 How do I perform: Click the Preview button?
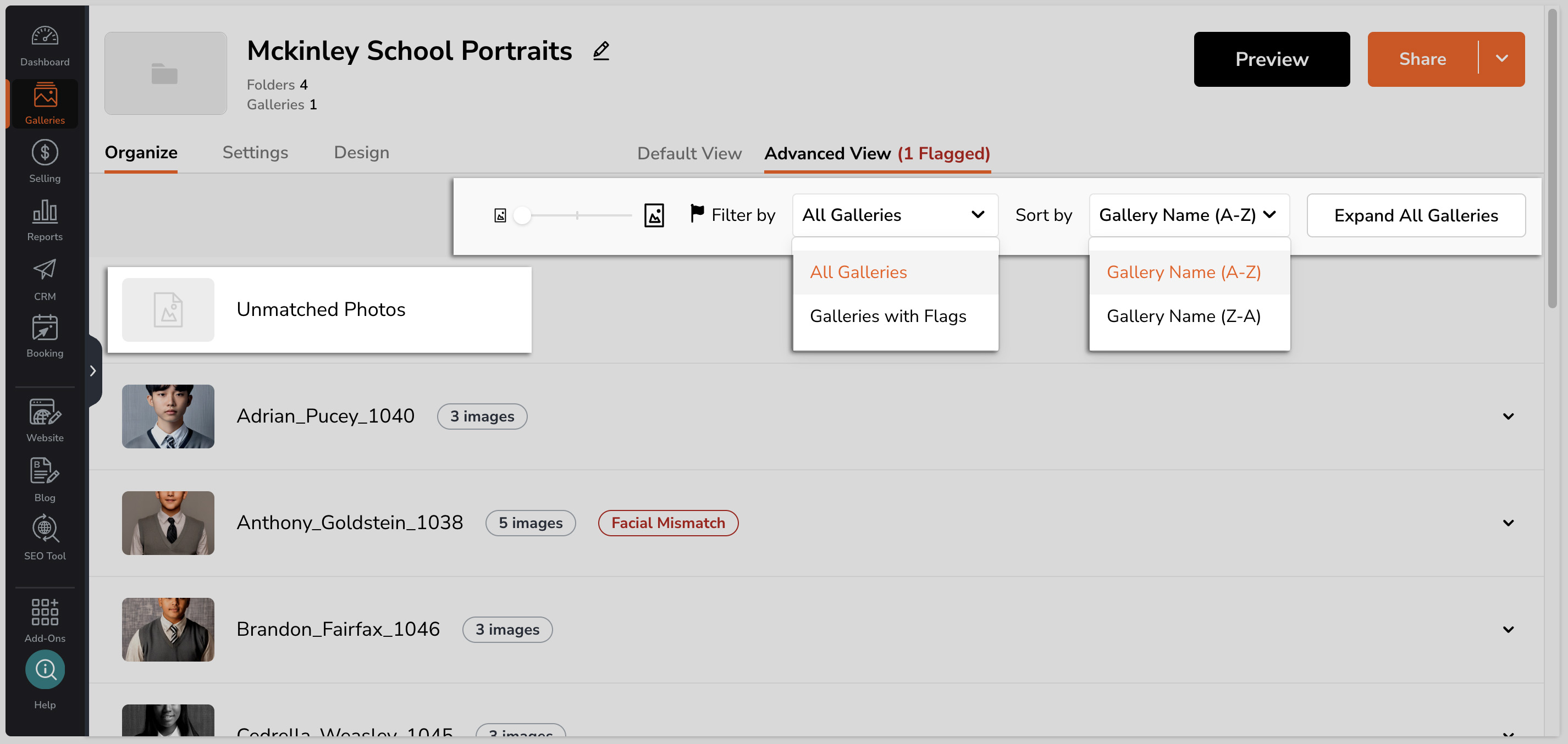[x=1271, y=59]
